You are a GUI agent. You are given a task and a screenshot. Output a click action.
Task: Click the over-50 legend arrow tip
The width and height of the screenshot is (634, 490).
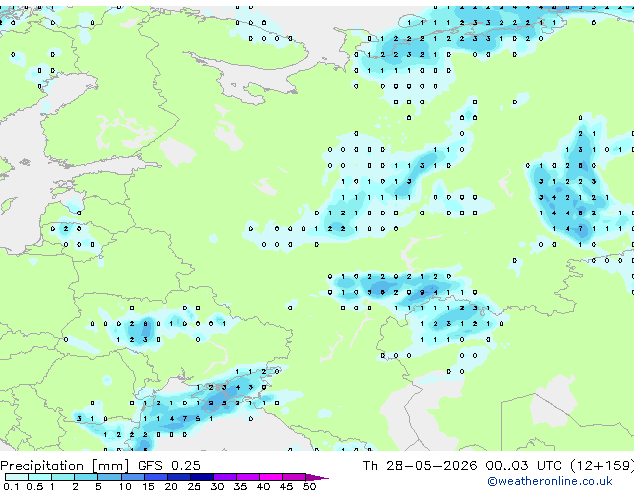(x=317, y=477)
